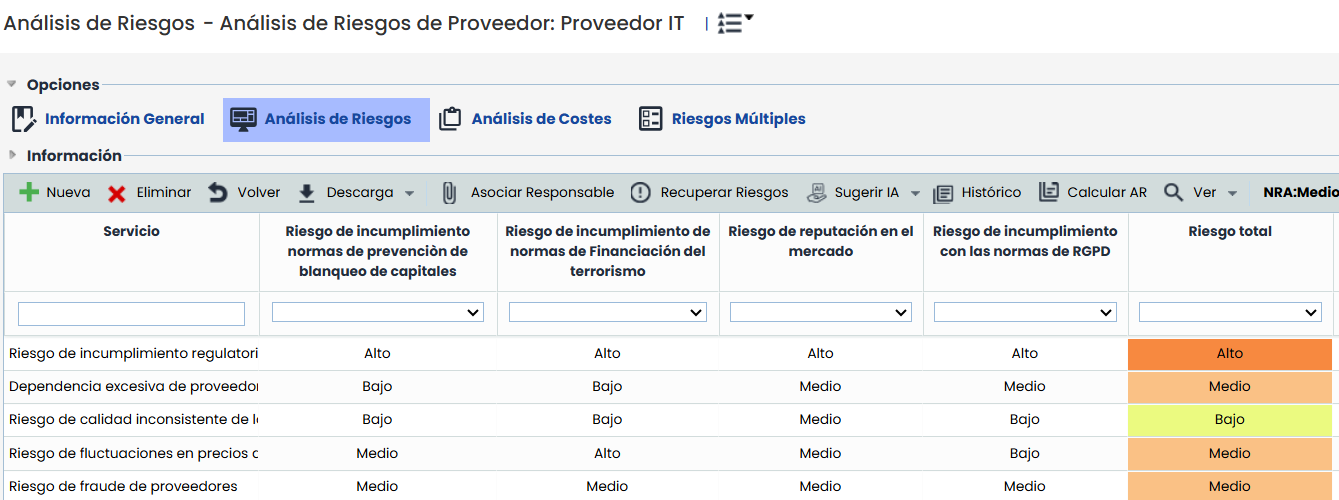
Task: Click the Recuperar Riesgos exclamation icon
Action: pyautogui.click(x=640, y=193)
